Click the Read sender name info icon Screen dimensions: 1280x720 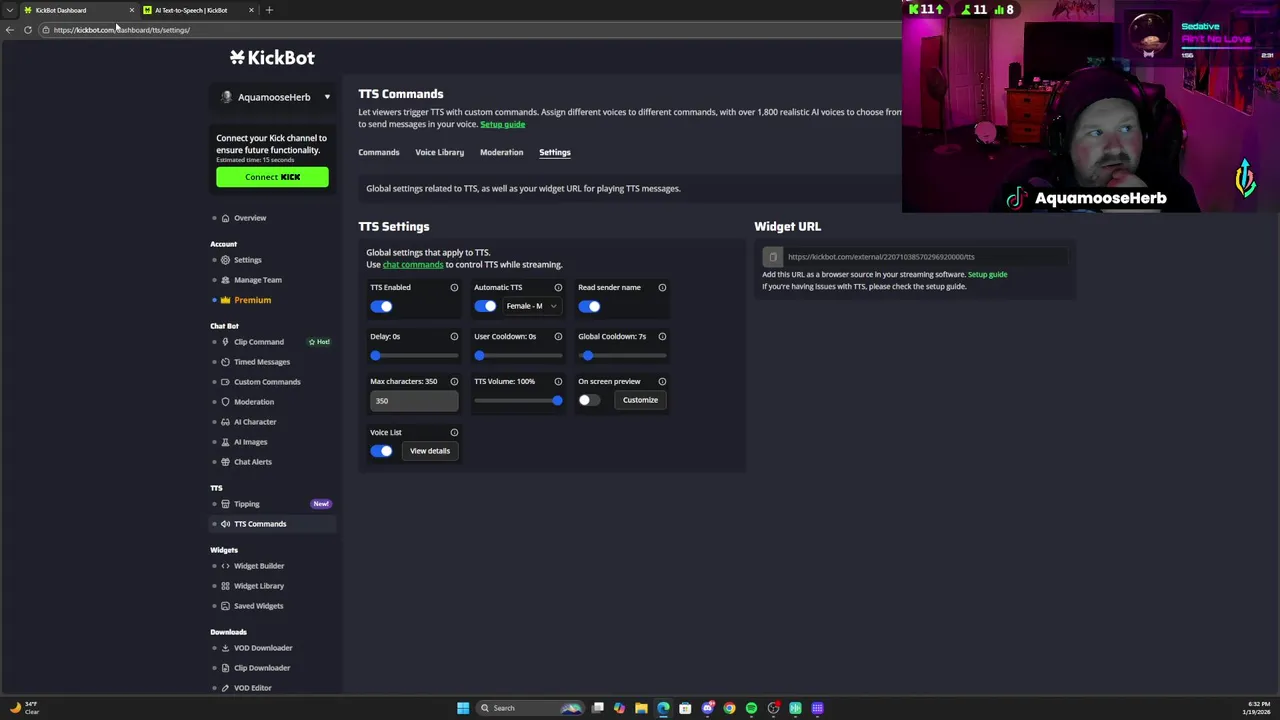(x=662, y=288)
